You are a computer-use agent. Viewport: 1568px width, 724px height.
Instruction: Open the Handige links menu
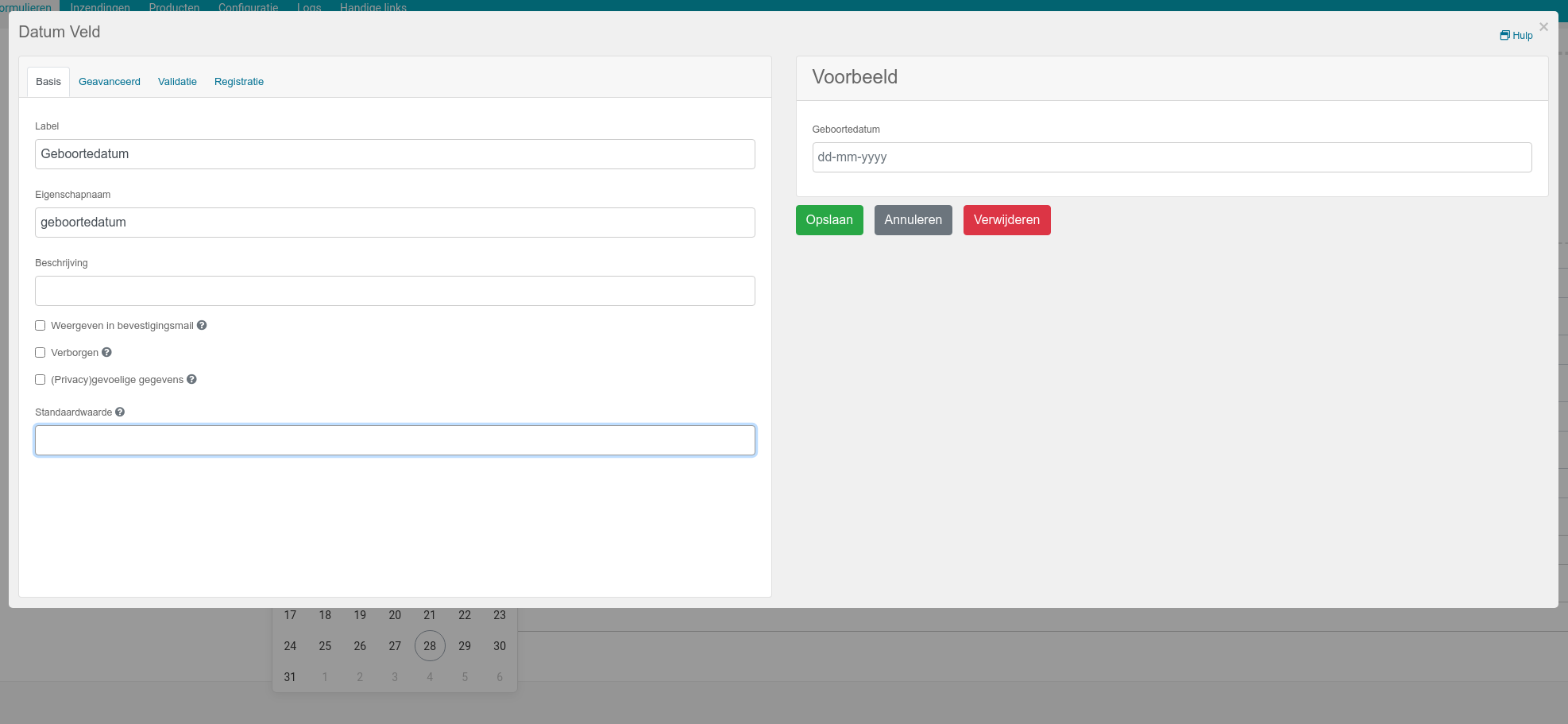pyautogui.click(x=372, y=7)
